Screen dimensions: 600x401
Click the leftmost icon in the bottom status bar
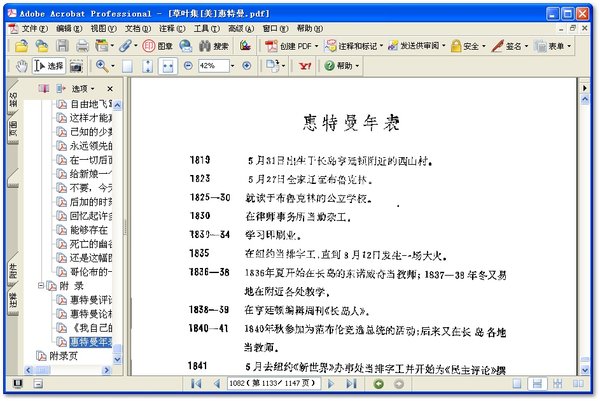click(x=18, y=383)
